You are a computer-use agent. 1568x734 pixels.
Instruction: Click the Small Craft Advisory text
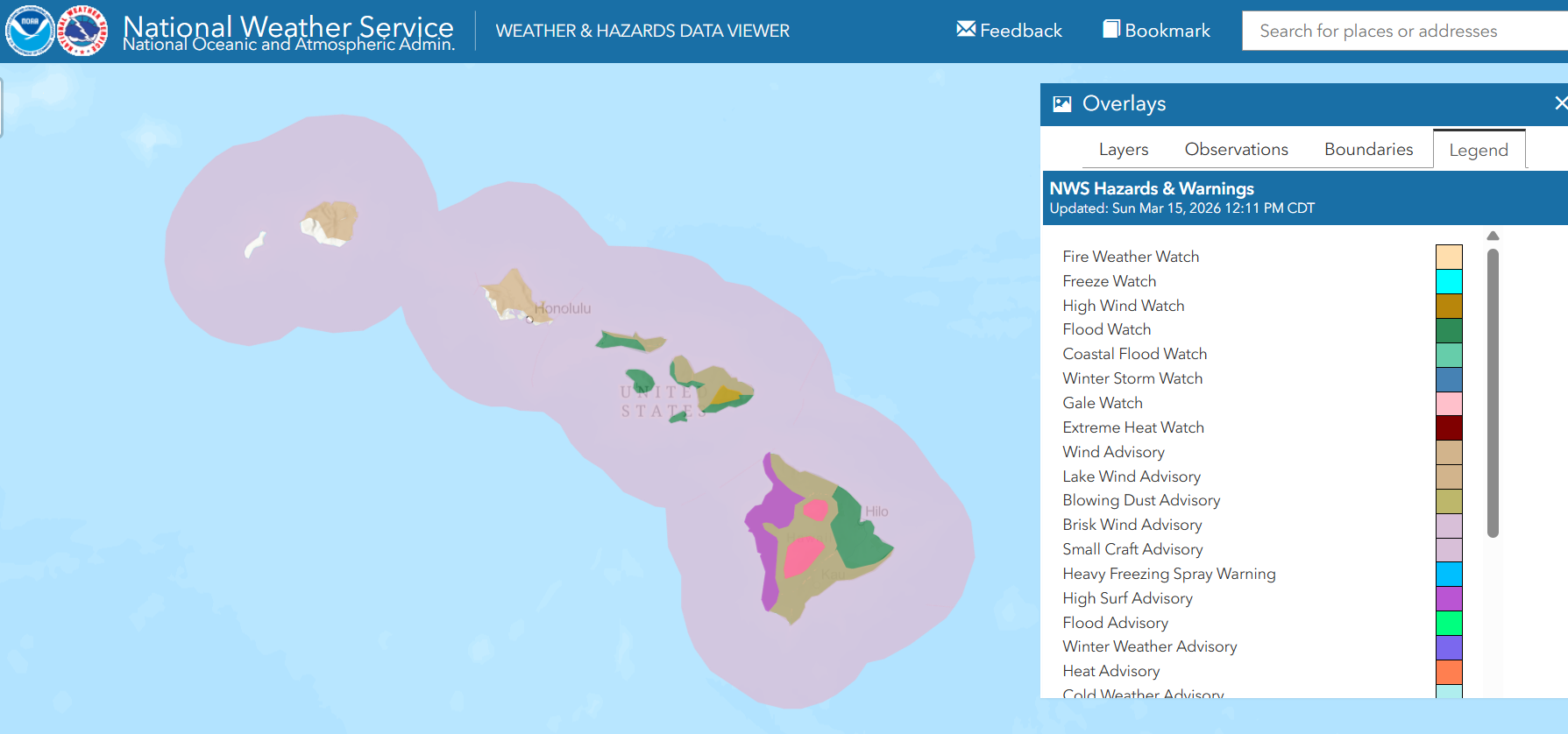pos(1132,549)
